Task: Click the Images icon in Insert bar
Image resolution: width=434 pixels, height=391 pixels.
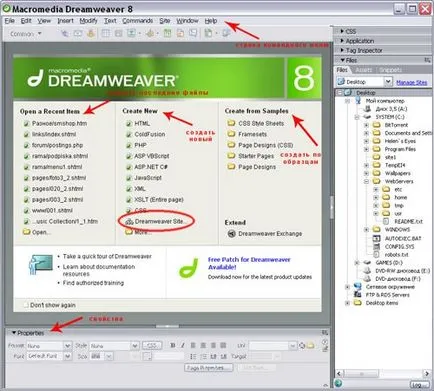Action: click(132, 33)
